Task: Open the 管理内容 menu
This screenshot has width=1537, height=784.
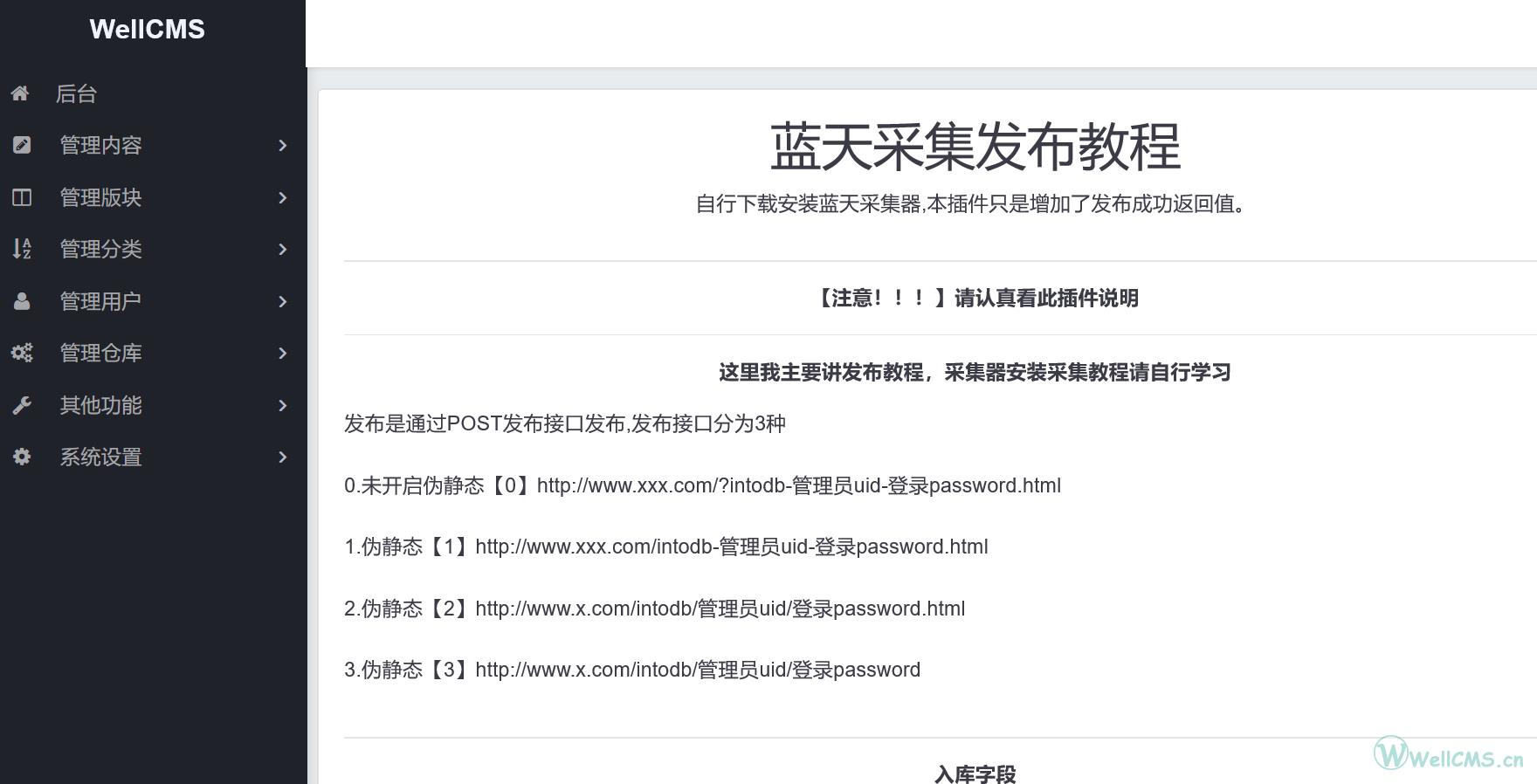Action: click(100, 145)
